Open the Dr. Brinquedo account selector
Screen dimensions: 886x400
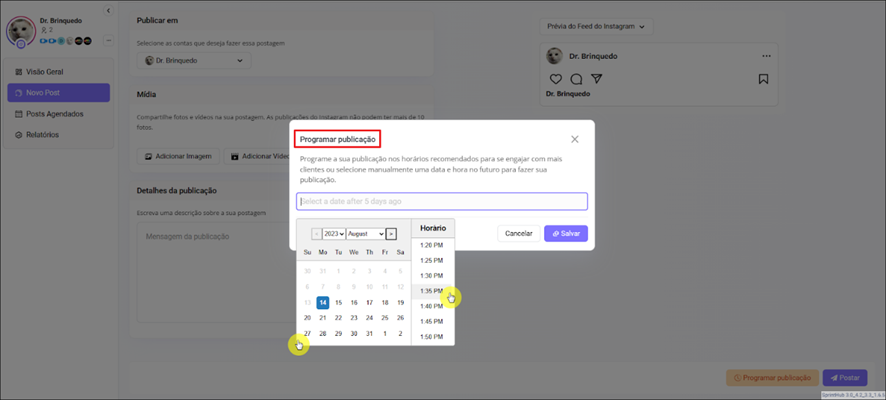point(194,61)
